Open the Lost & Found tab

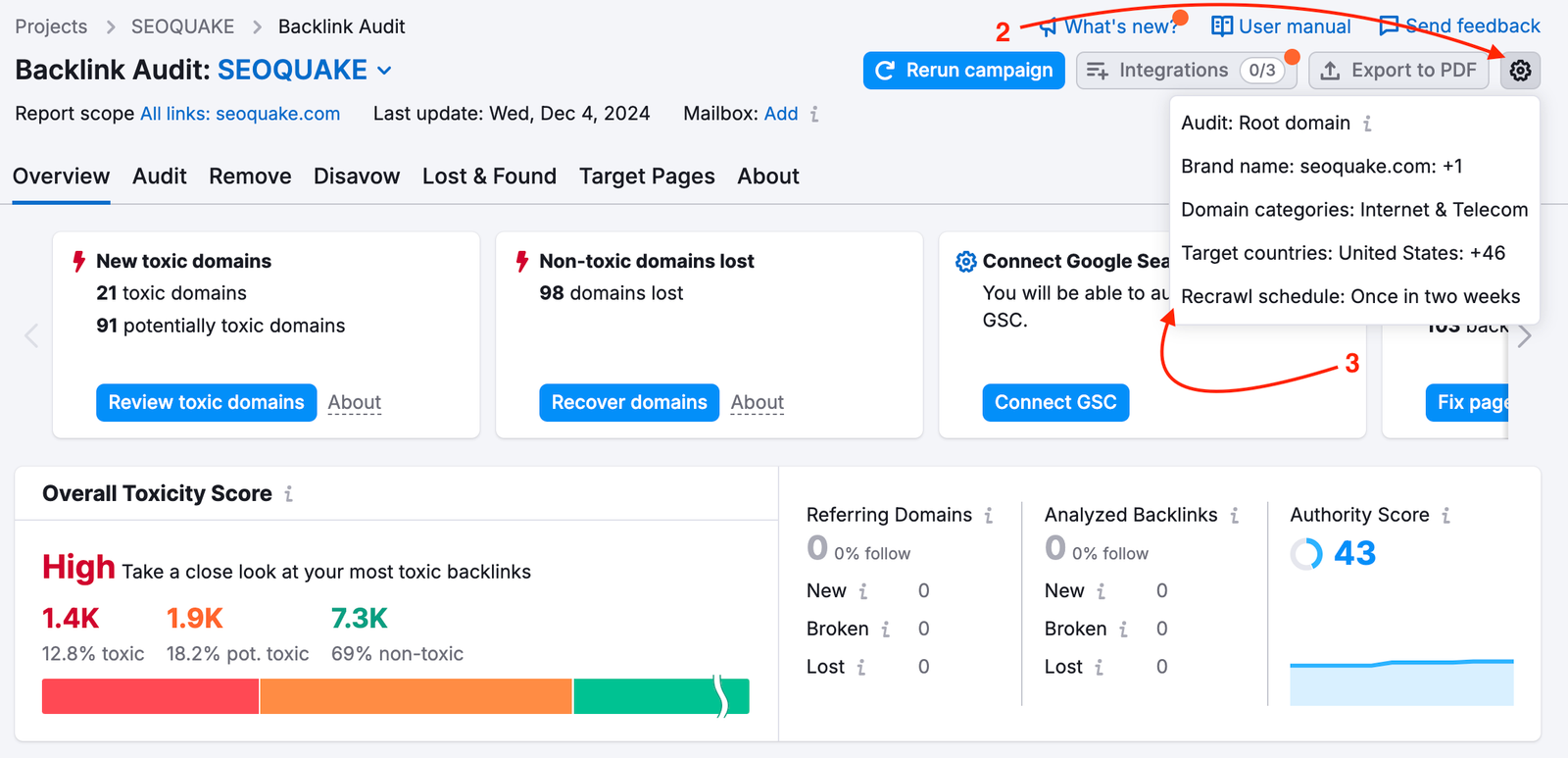click(489, 177)
